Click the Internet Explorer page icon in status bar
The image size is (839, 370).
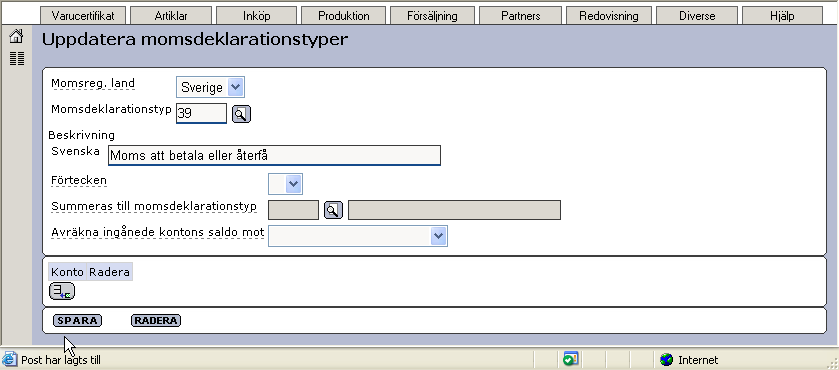click(9, 359)
